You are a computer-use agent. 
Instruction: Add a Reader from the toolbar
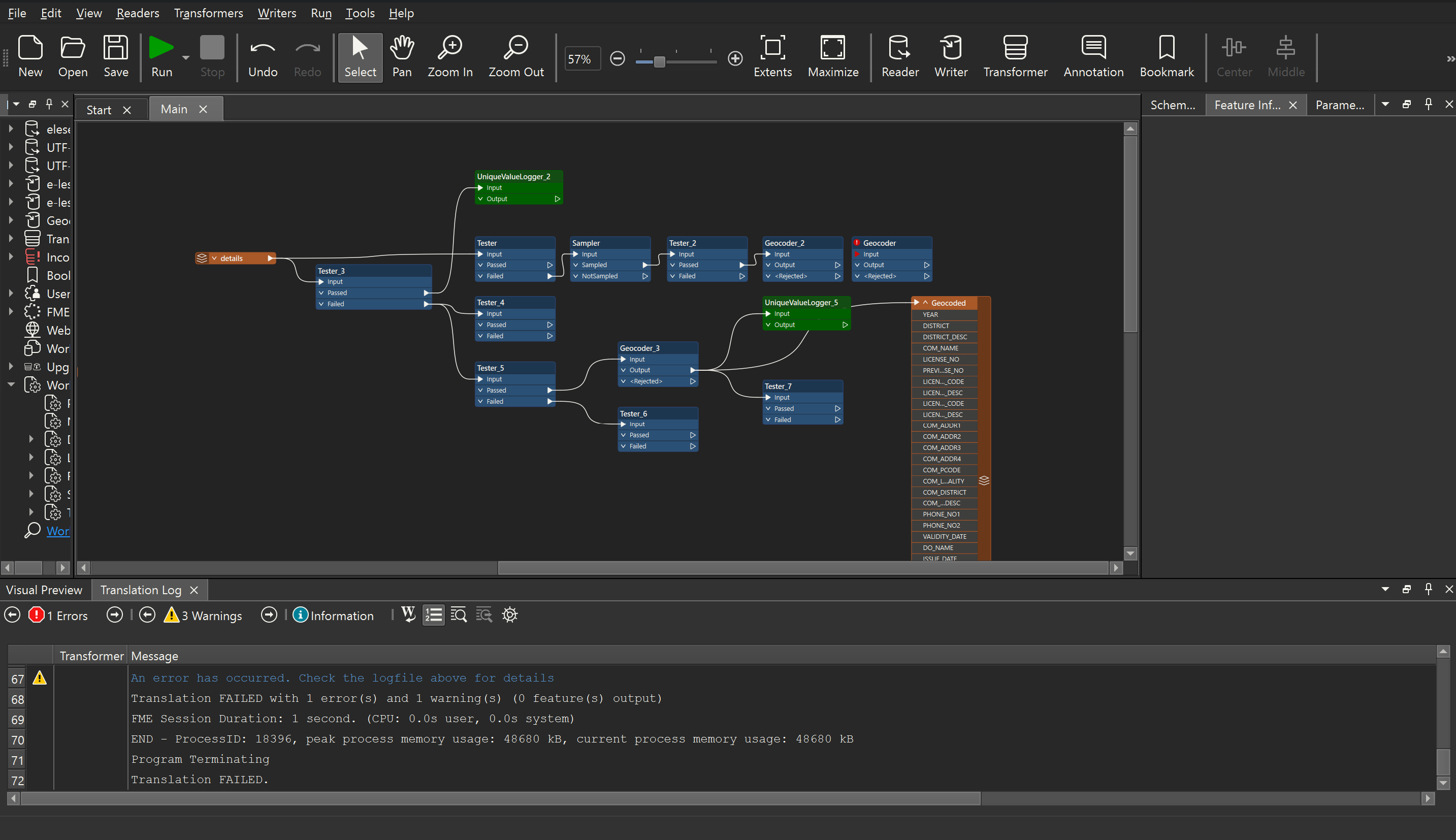click(899, 48)
